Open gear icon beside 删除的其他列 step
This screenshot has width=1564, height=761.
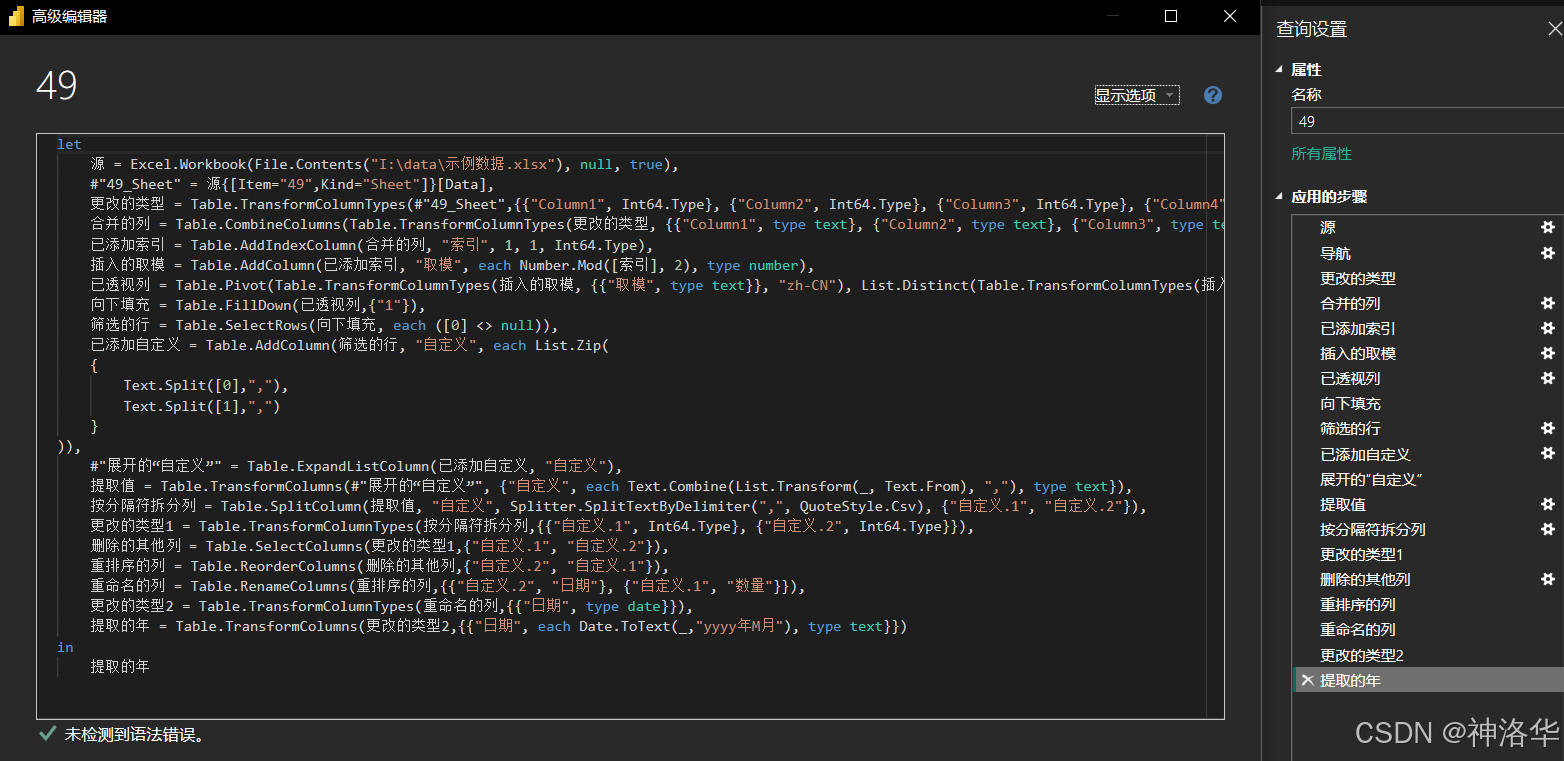(x=1548, y=579)
